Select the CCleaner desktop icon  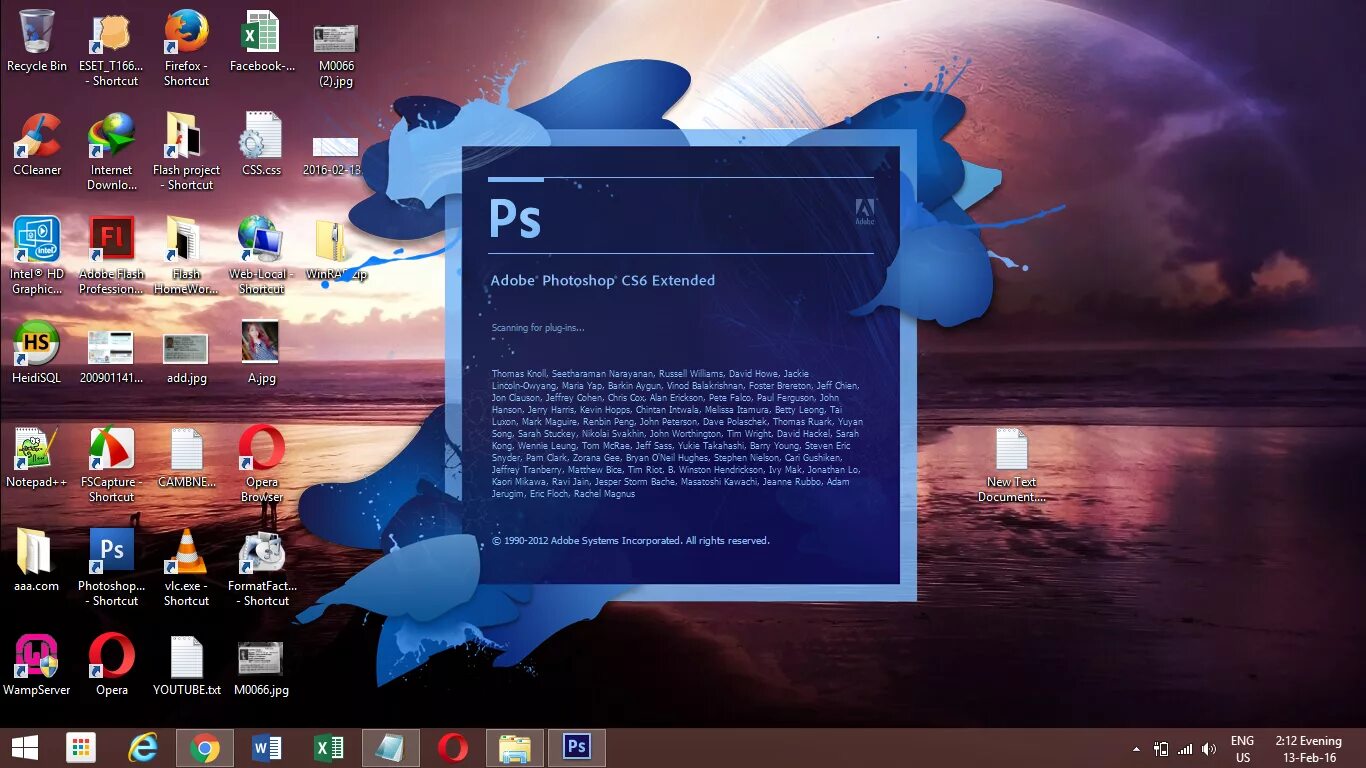click(37, 135)
